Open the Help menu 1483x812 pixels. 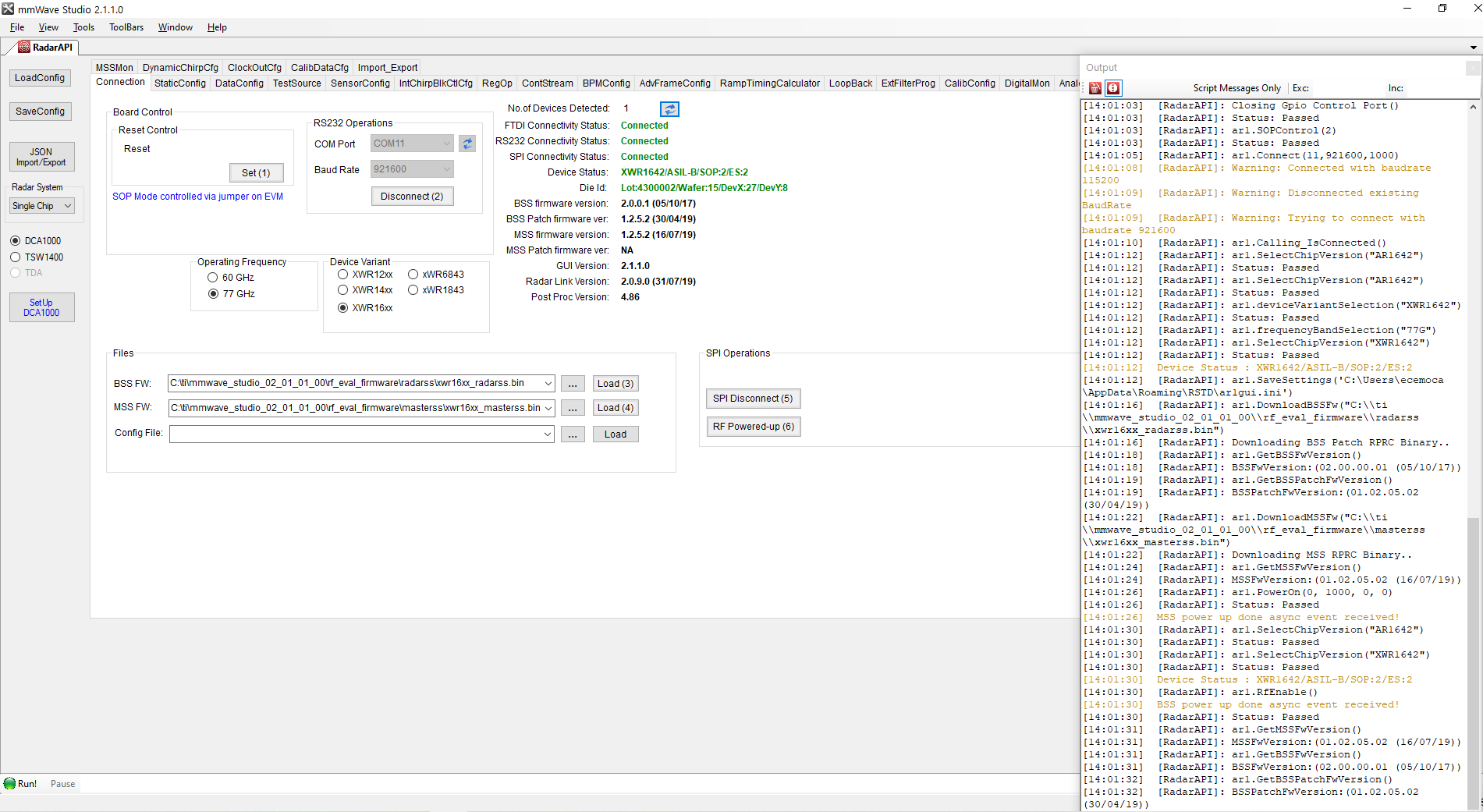point(217,27)
